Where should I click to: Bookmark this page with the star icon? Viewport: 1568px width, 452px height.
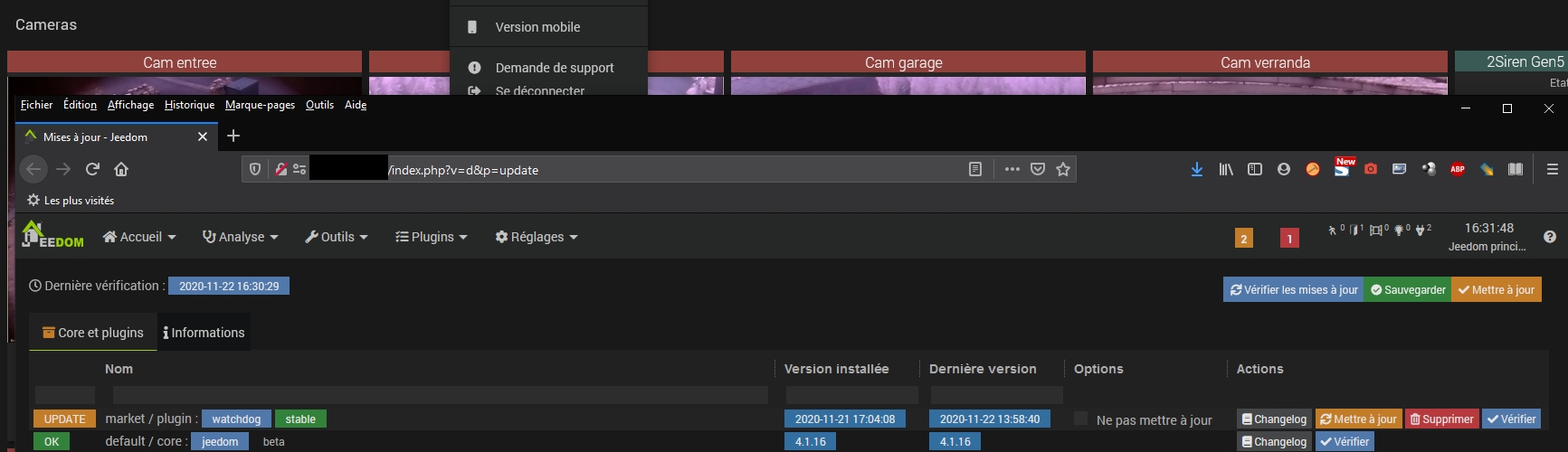(1063, 169)
